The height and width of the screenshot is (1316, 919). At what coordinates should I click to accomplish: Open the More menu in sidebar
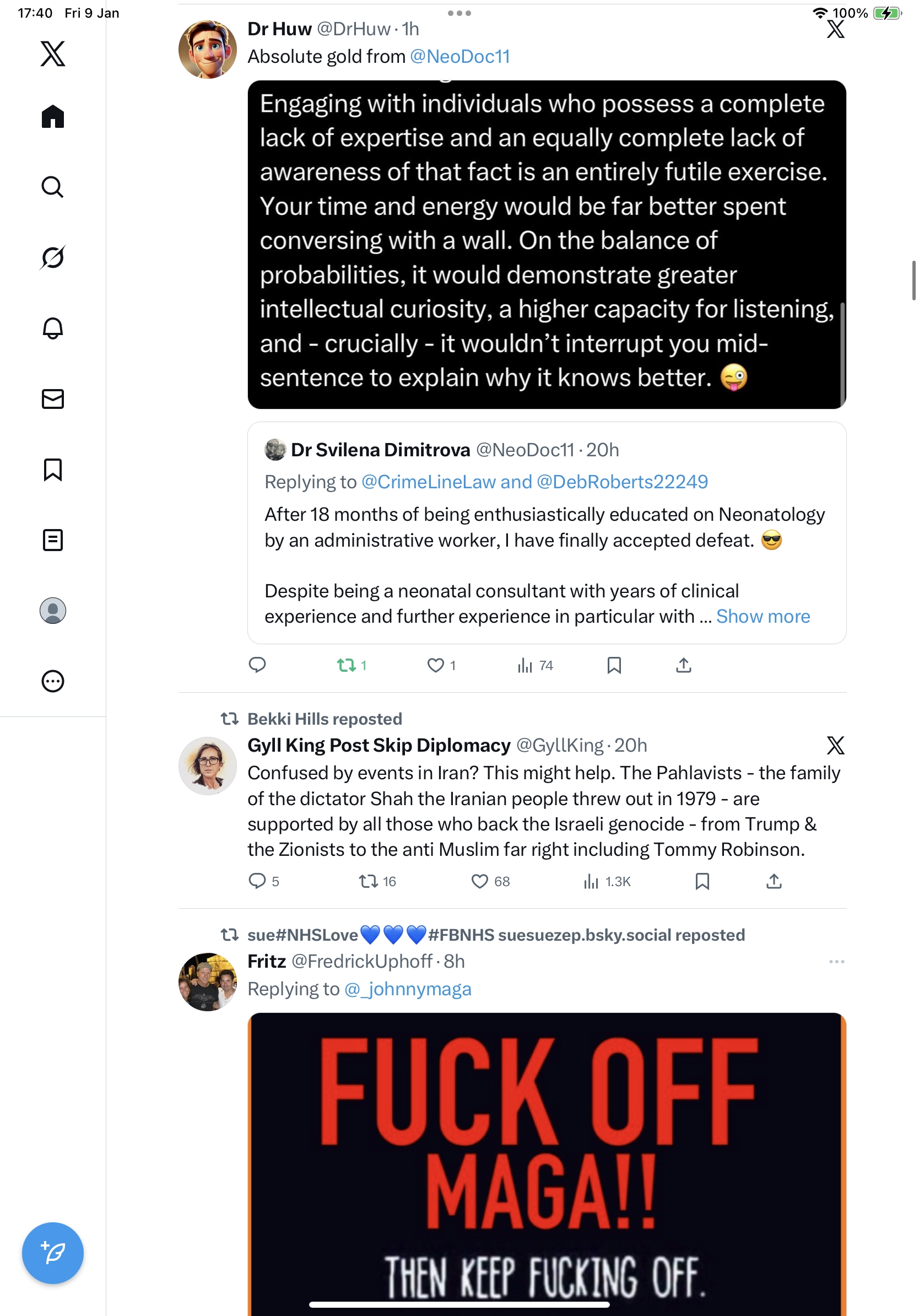click(53, 681)
